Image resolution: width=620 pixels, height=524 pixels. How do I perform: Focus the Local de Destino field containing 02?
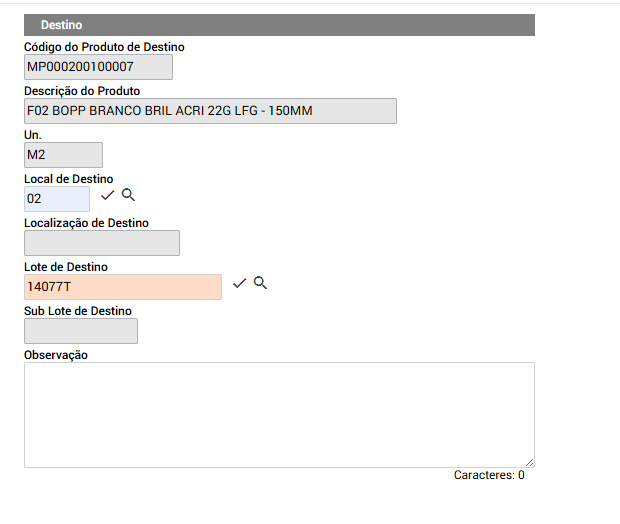coord(57,199)
